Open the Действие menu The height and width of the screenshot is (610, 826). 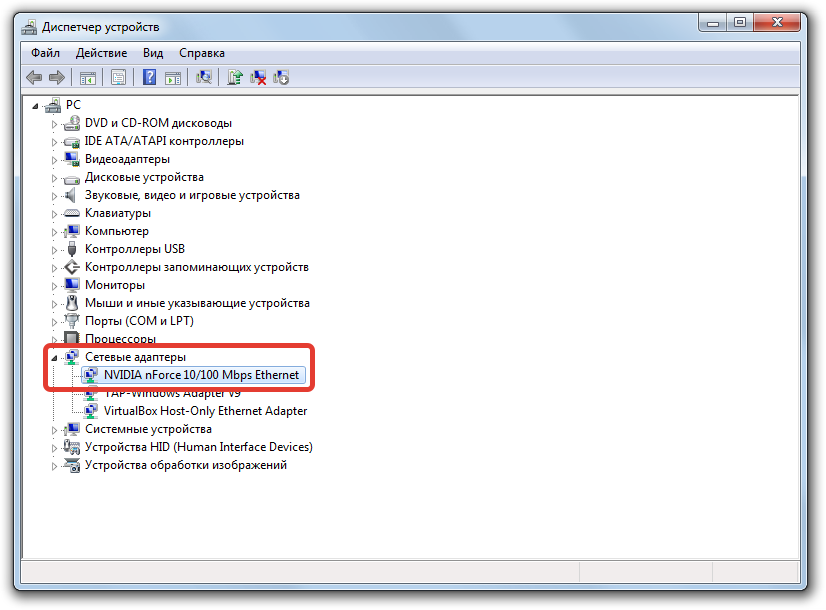[x=101, y=53]
